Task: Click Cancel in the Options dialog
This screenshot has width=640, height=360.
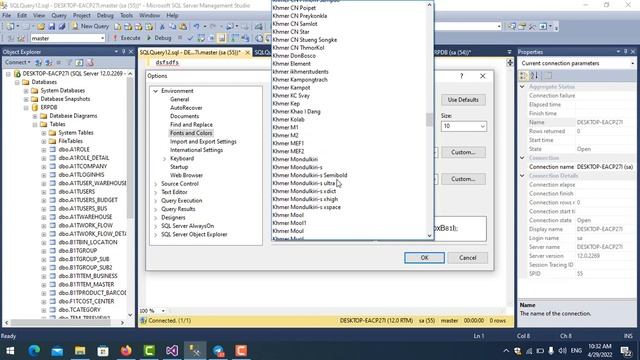Action: pos(467,258)
